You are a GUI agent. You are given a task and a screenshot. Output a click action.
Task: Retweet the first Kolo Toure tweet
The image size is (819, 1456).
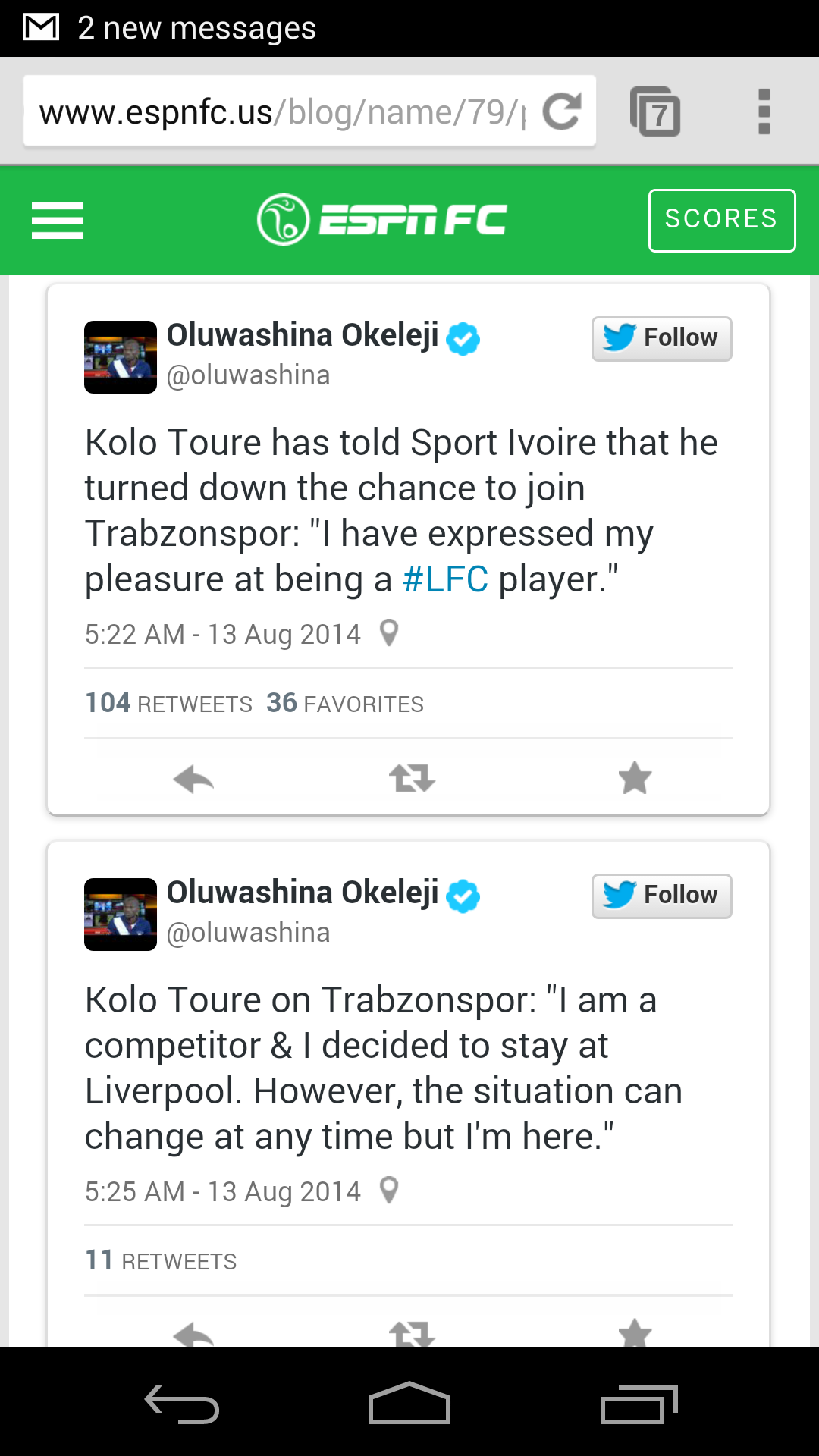click(x=412, y=778)
